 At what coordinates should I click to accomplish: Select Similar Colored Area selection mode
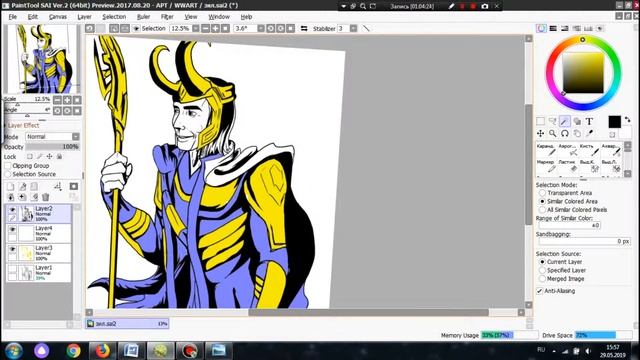pos(542,201)
